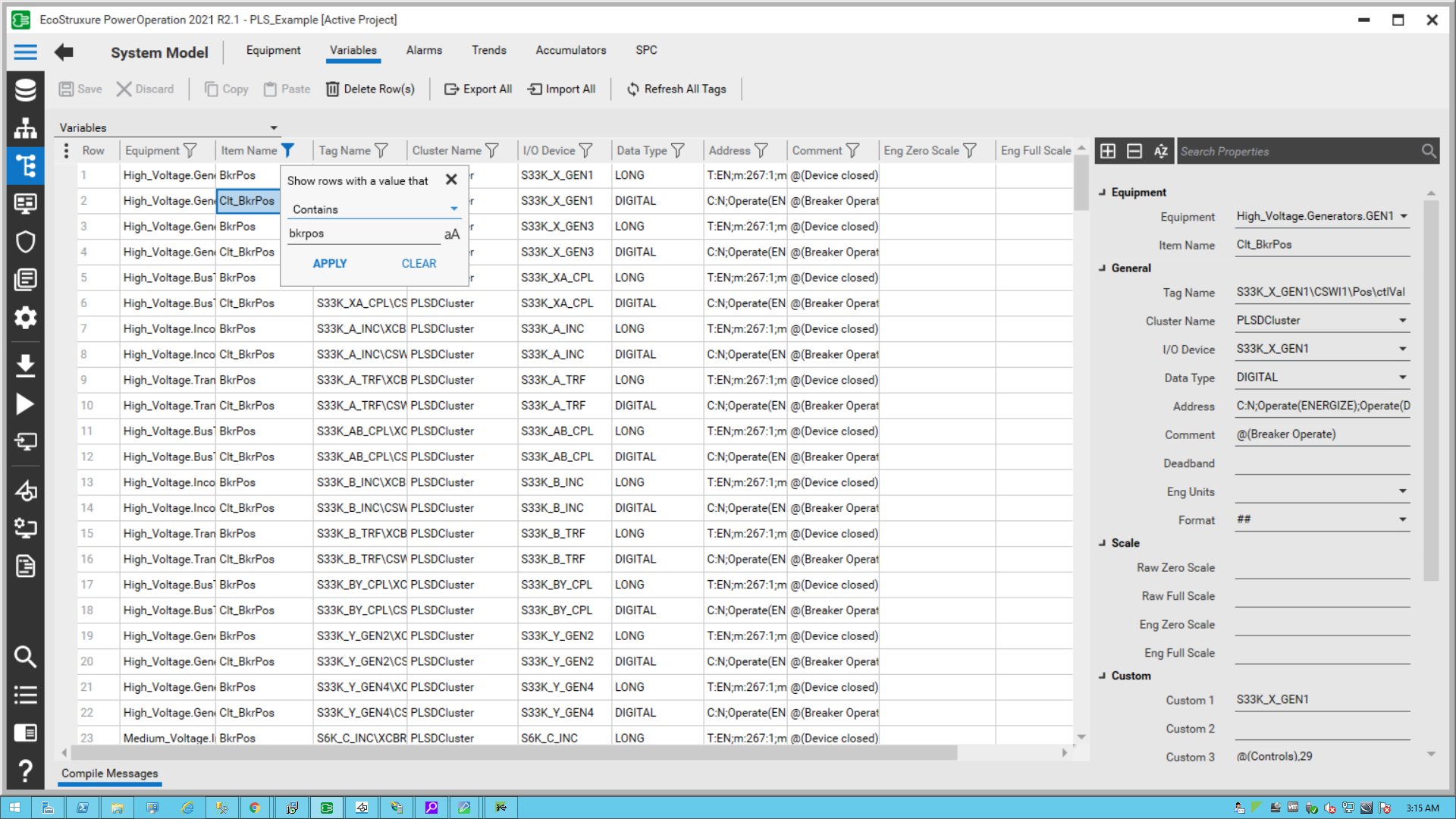This screenshot has height=819, width=1456.
Task: Go back using the arrow icon
Action: tap(64, 52)
